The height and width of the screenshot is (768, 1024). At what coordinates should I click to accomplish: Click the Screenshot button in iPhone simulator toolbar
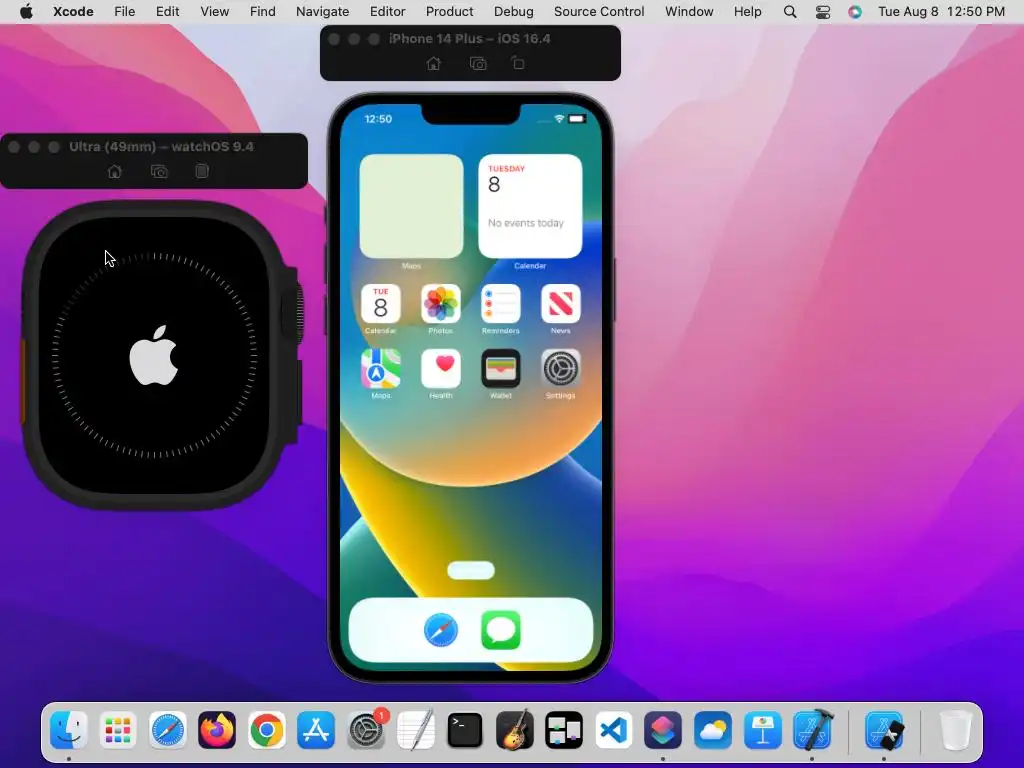[478, 63]
